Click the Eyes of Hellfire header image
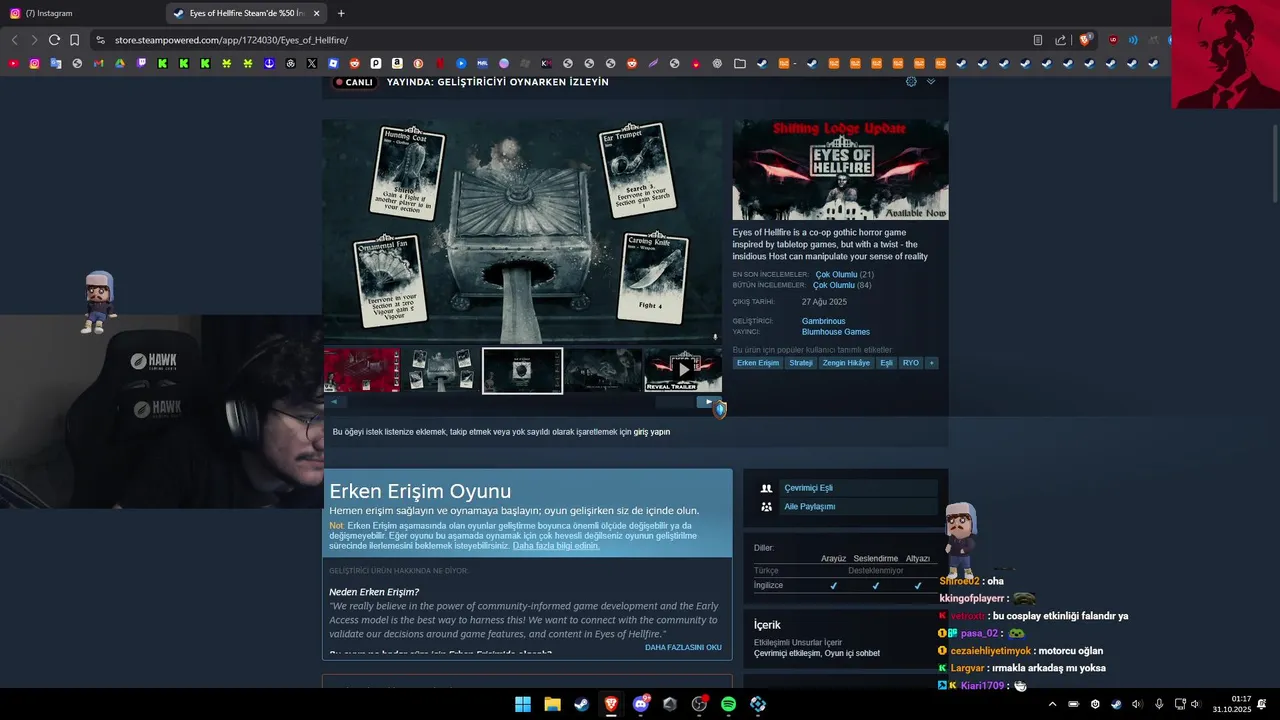1280x720 pixels. (x=840, y=170)
